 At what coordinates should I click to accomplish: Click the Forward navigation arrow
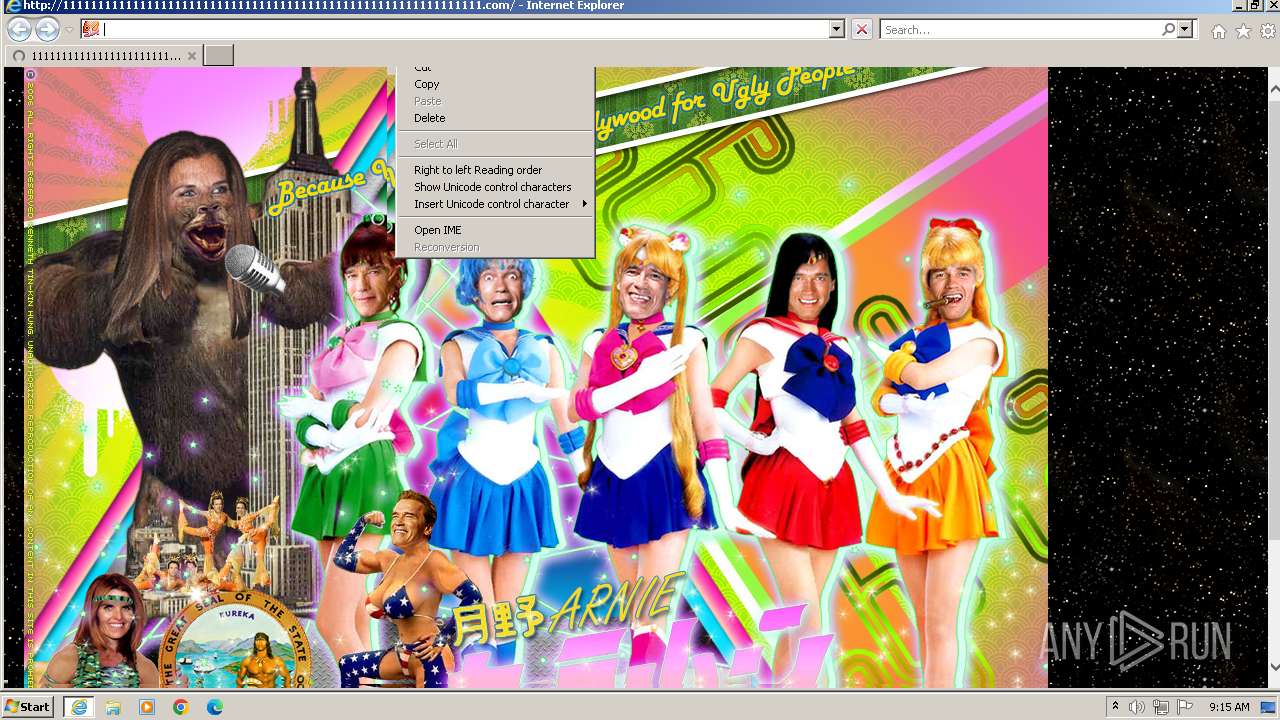tap(47, 30)
